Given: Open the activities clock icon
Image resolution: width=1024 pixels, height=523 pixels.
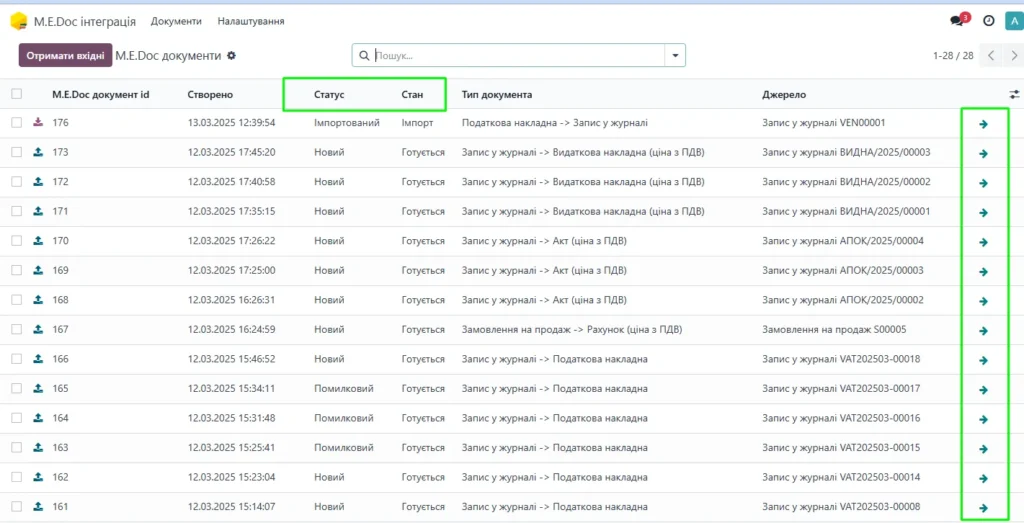Looking at the screenshot, I should pyautogui.click(x=989, y=21).
